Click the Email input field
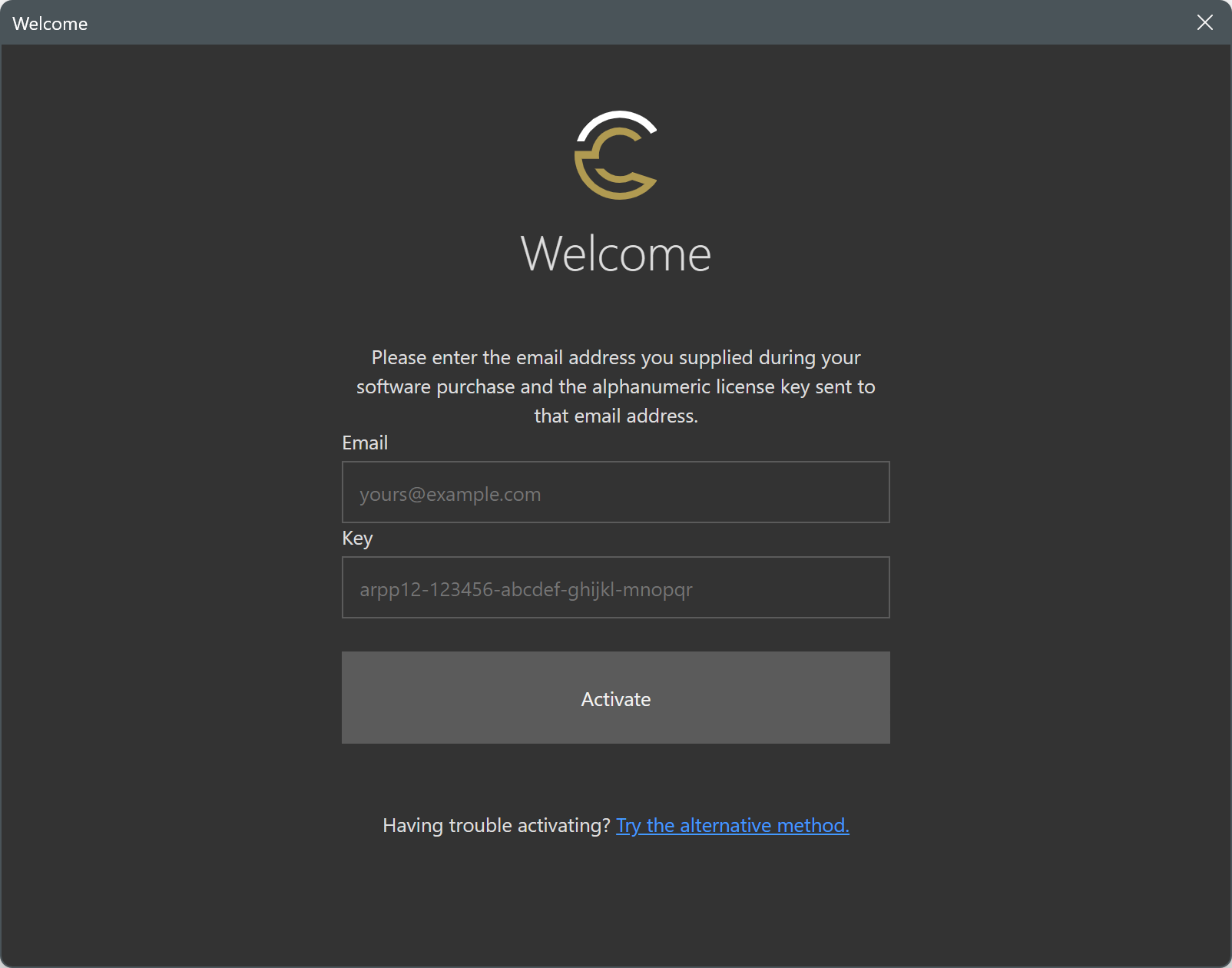1232x968 pixels. [x=615, y=492]
